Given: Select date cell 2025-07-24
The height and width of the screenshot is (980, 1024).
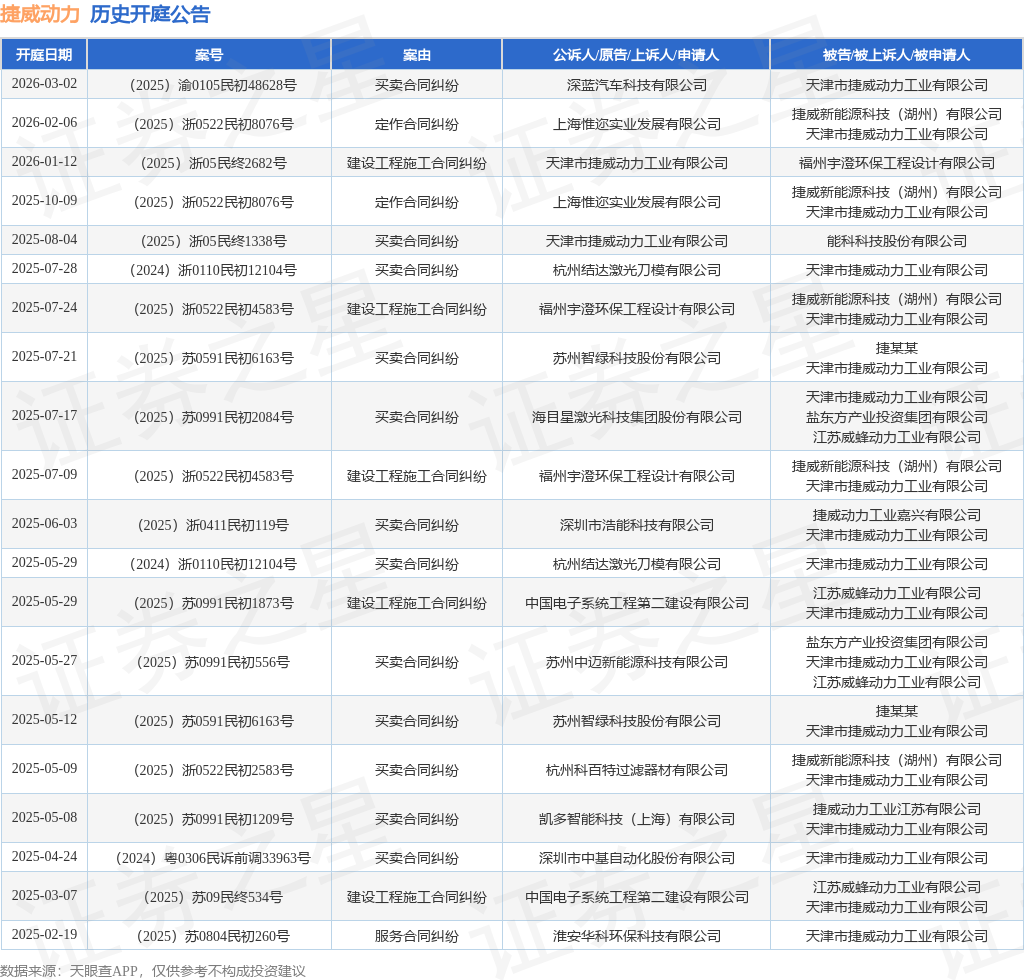Looking at the screenshot, I should coord(44,308).
